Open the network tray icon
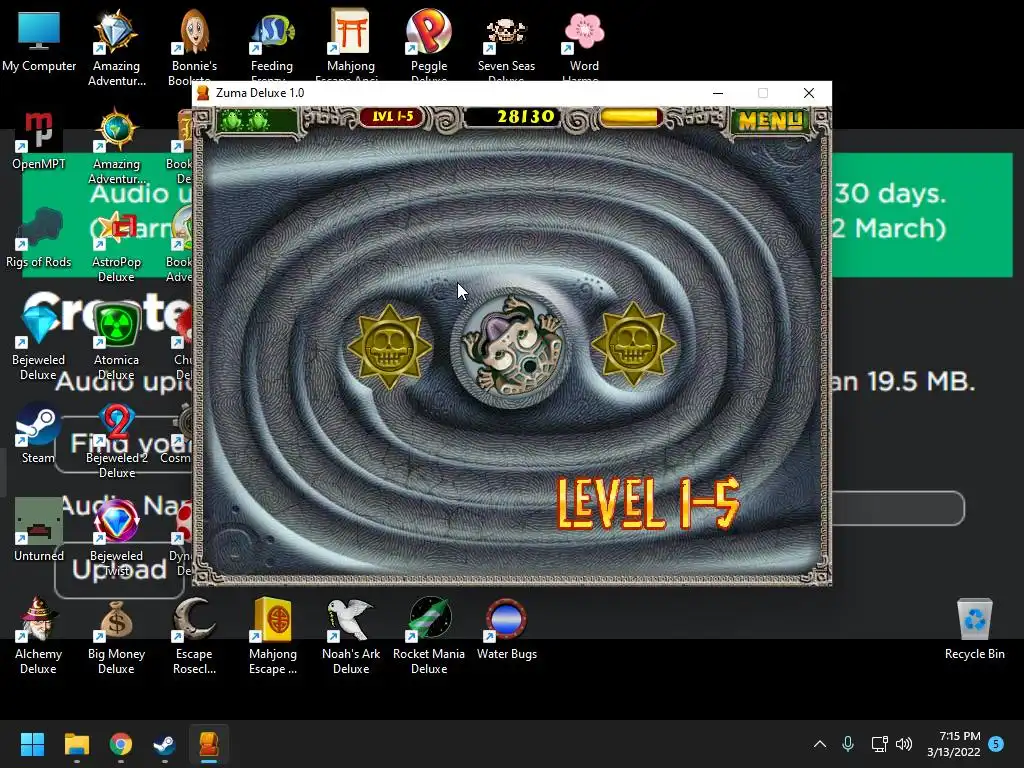Image resolution: width=1024 pixels, height=768 pixels. pos(879,744)
